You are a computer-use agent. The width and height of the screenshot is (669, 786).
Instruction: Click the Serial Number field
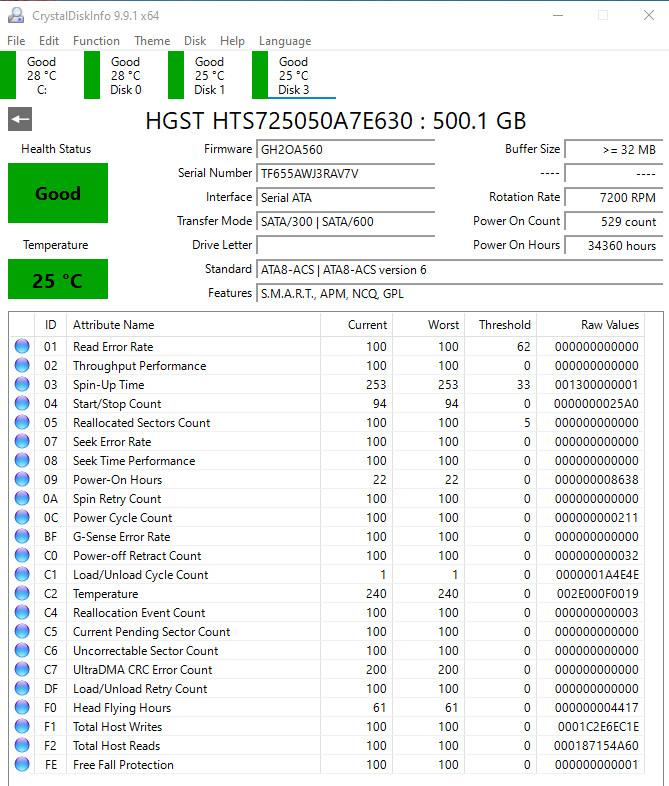point(345,173)
